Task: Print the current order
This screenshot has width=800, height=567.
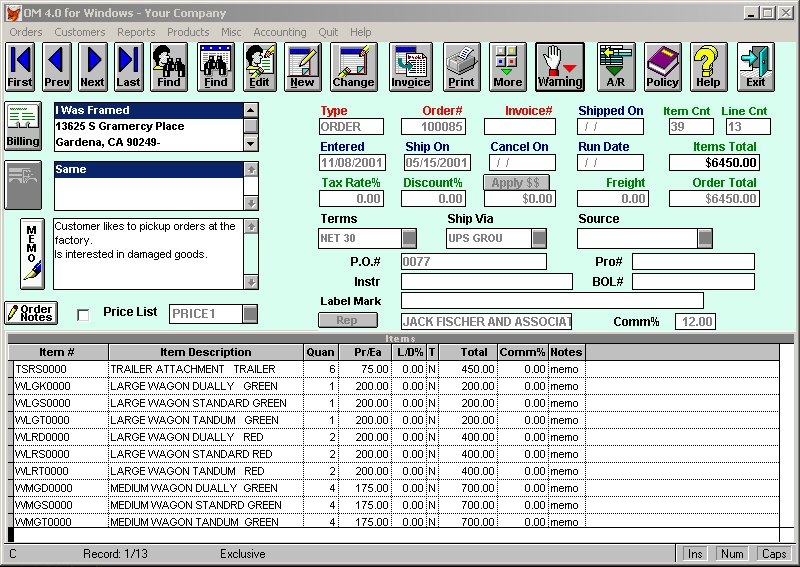Action: pos(461,67)
